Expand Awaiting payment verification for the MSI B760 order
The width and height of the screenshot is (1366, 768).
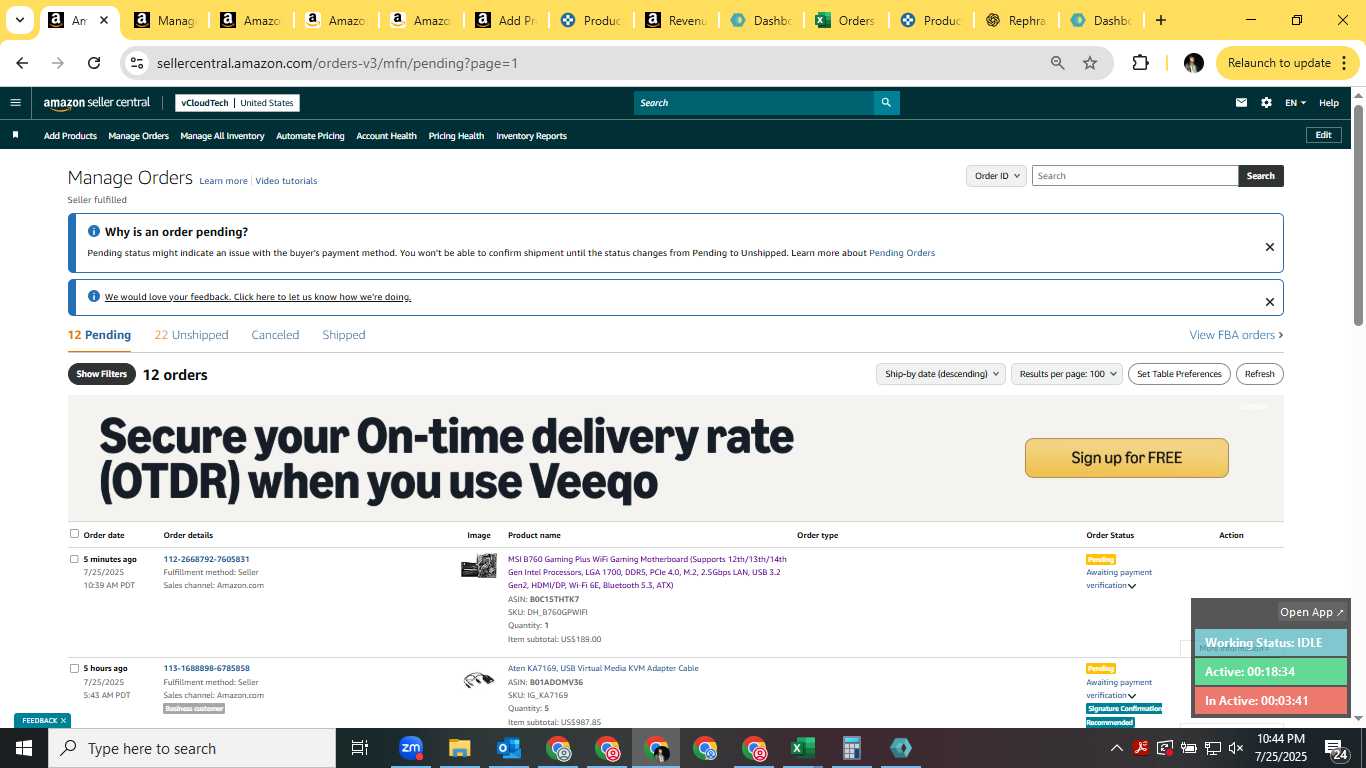click(1132, 586)
